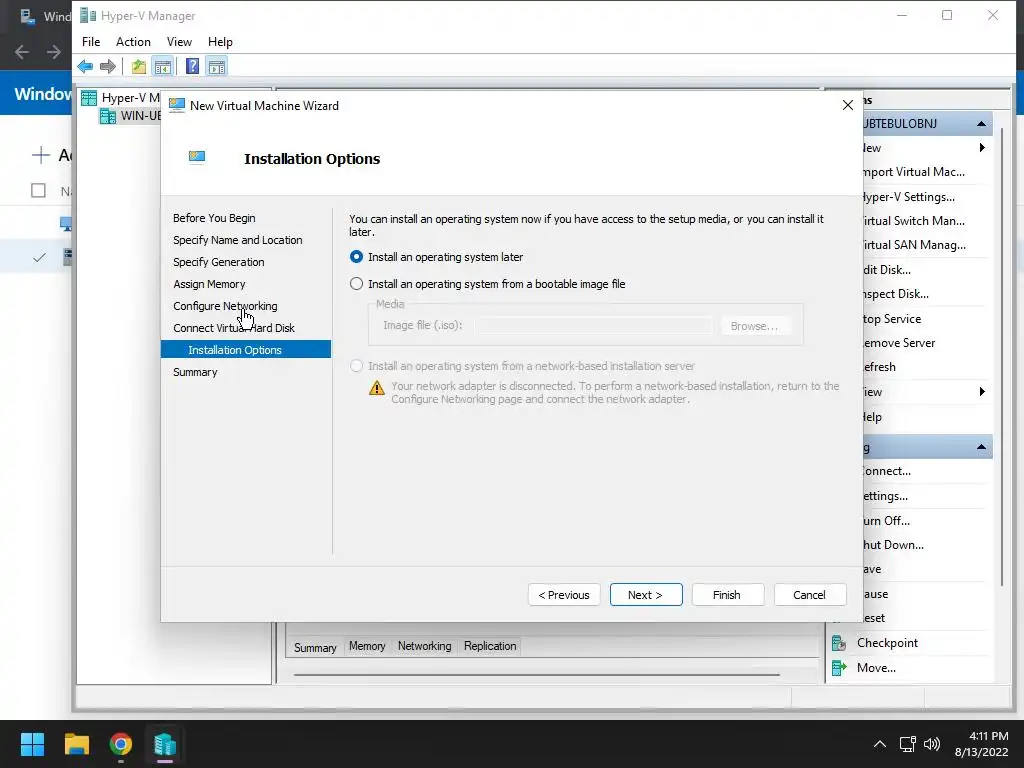
Task: Click the background window's forward arrow
Action: (x=54, y=52)
